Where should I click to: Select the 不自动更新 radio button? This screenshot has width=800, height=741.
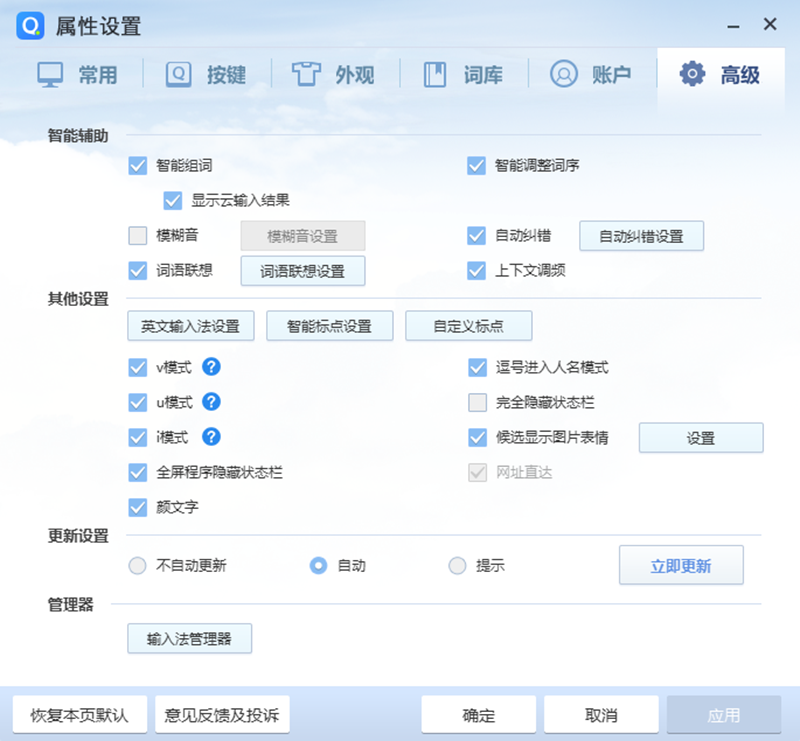click(x=137, y=565)
